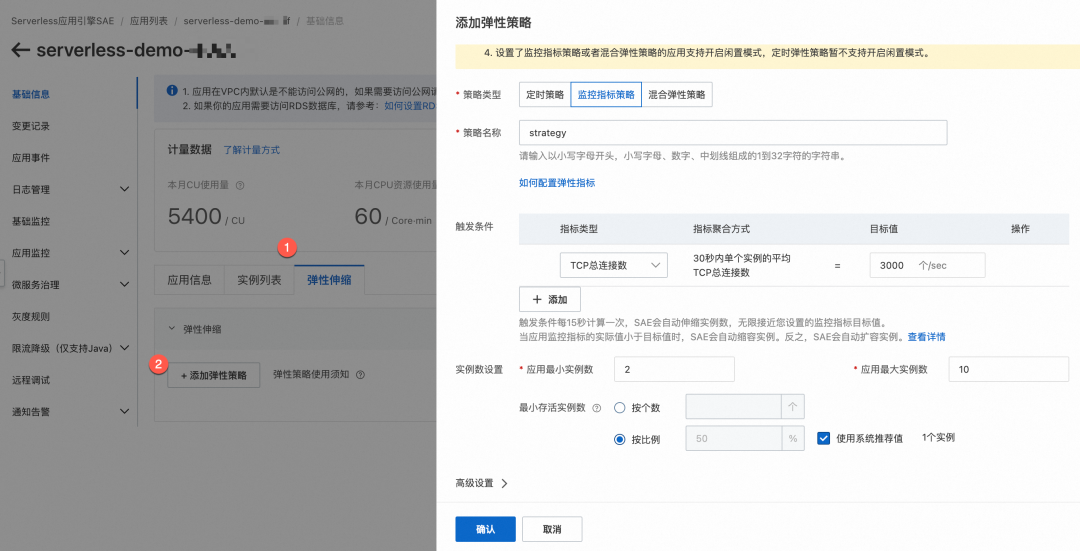Click the information icon in the VPC notice
1080x551 pixels.
click(172, 90)
